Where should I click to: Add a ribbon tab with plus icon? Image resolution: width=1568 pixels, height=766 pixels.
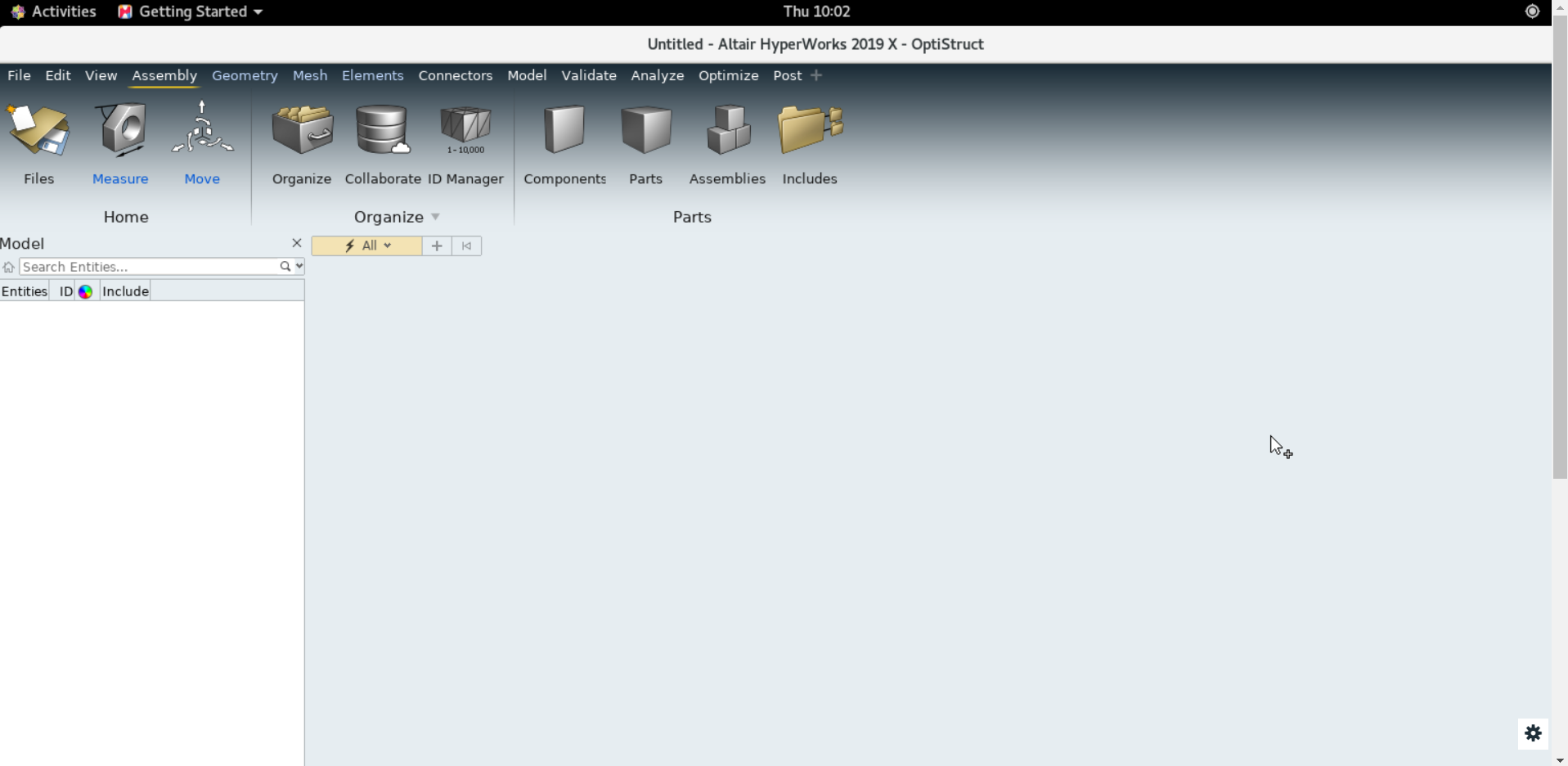pos(815,75)
